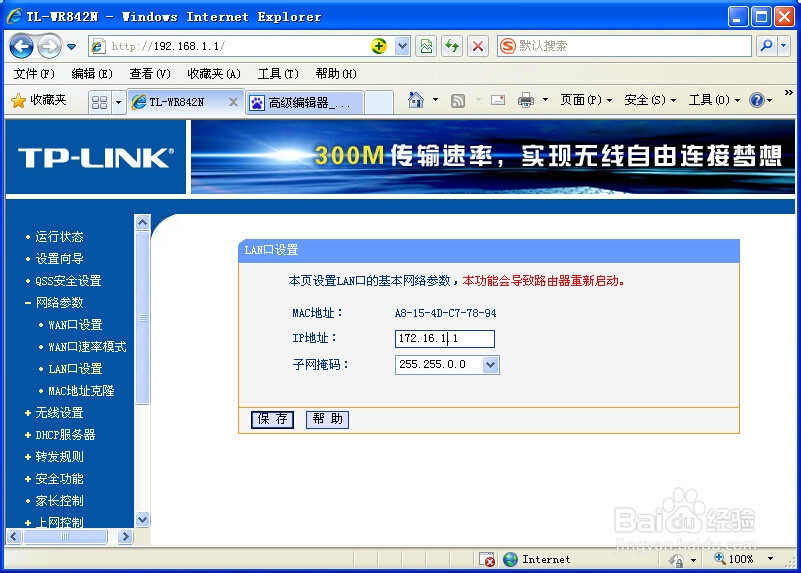Image resolution: width=801 pixels, height=573 pixels.
Task: Collapse the 网络参数 menu section
Action: pyautogui.click(x=59, y=303)
